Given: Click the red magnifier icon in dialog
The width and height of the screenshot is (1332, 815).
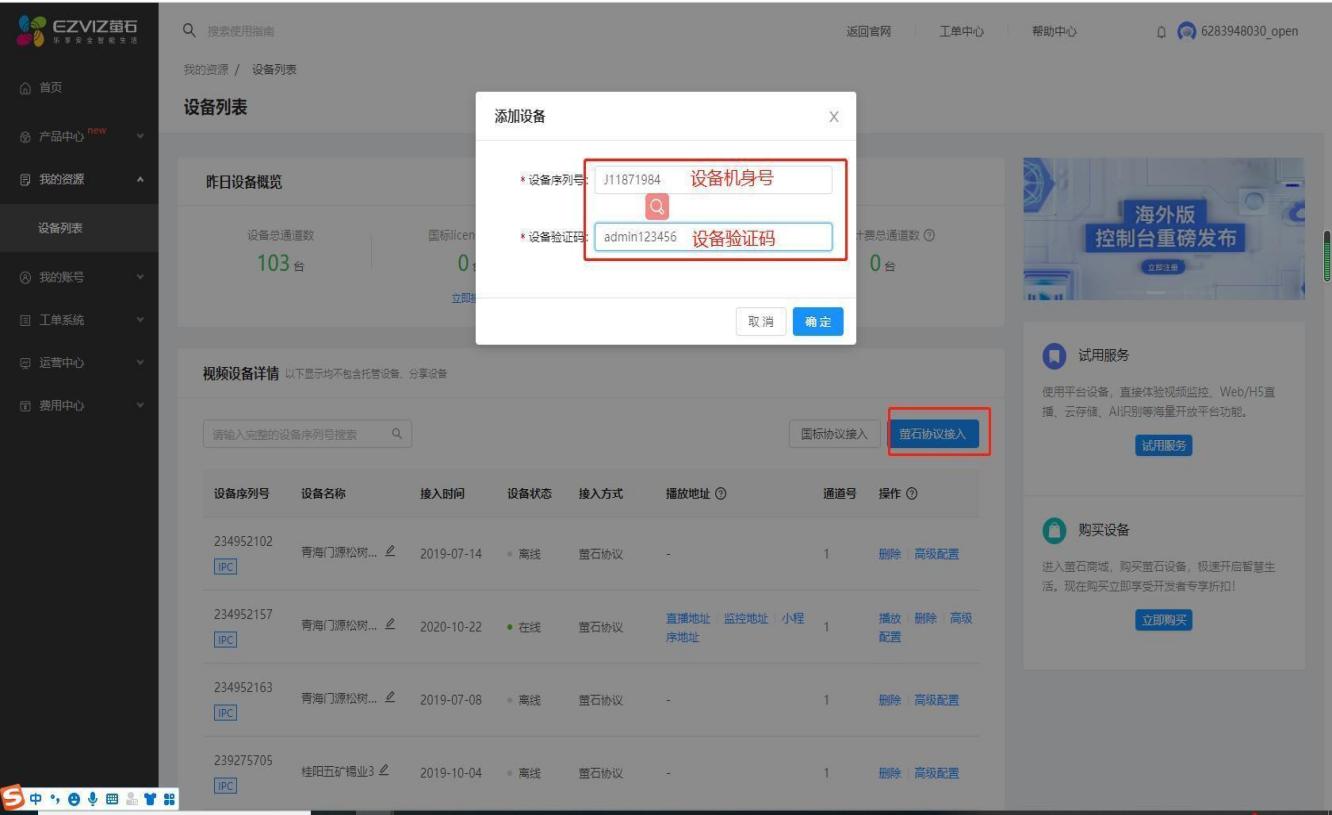Looking at the screenshot, I should [657, 206].
